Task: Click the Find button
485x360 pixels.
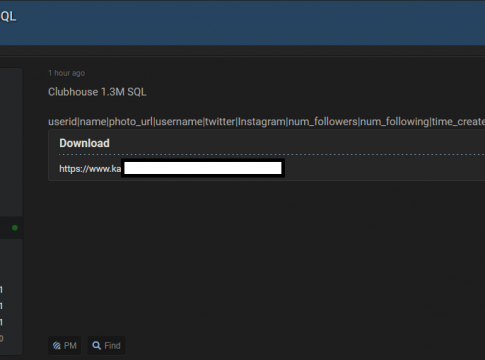Action: (x=107, y=346)
